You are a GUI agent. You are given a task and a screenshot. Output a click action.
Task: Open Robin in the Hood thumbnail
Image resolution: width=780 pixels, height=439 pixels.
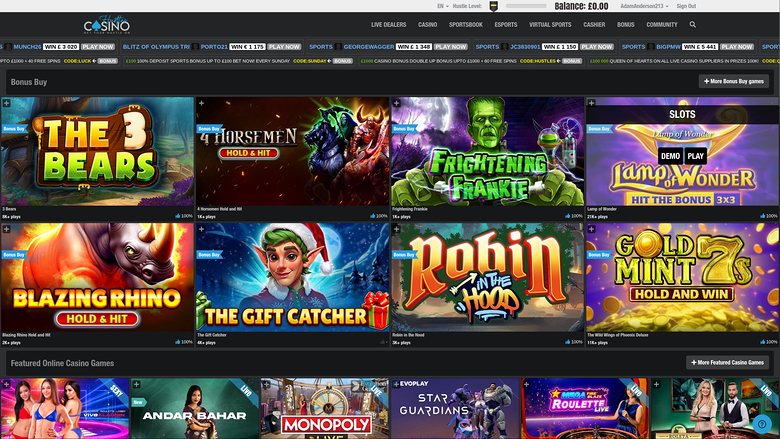[x=488, y=277]
